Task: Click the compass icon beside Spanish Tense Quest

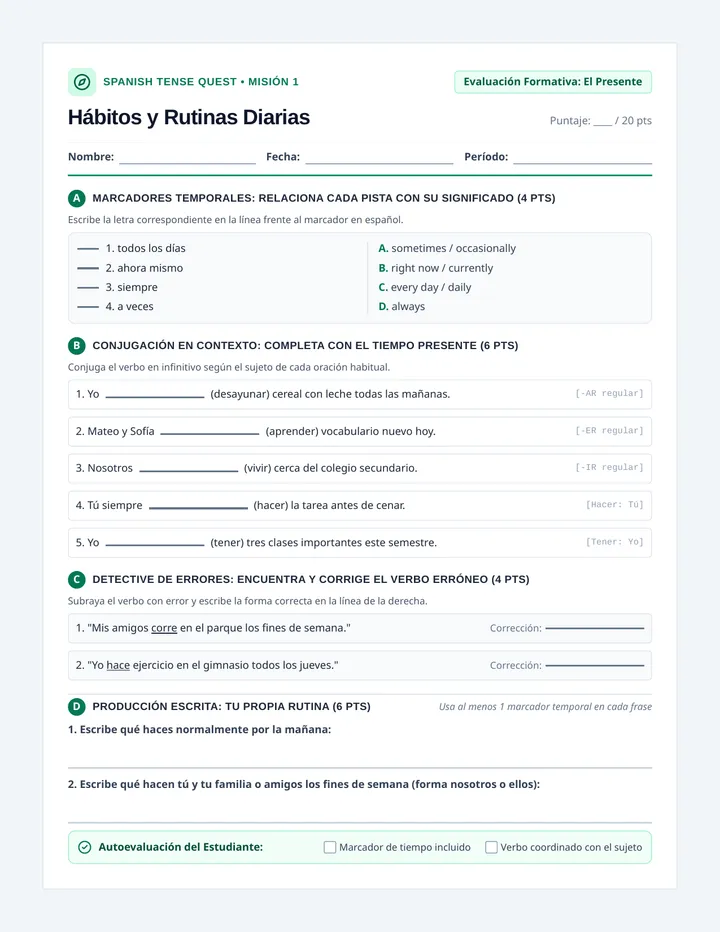Action: 82,82
